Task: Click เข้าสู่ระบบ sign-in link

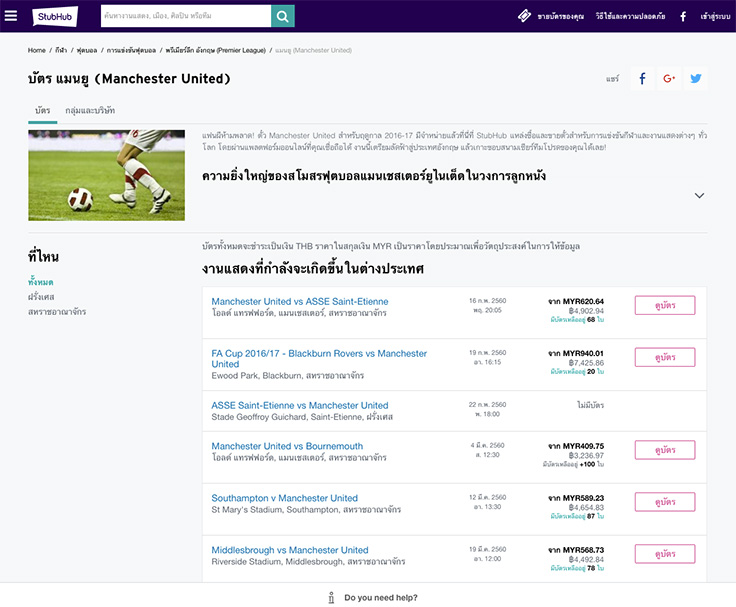Action: 715,16
